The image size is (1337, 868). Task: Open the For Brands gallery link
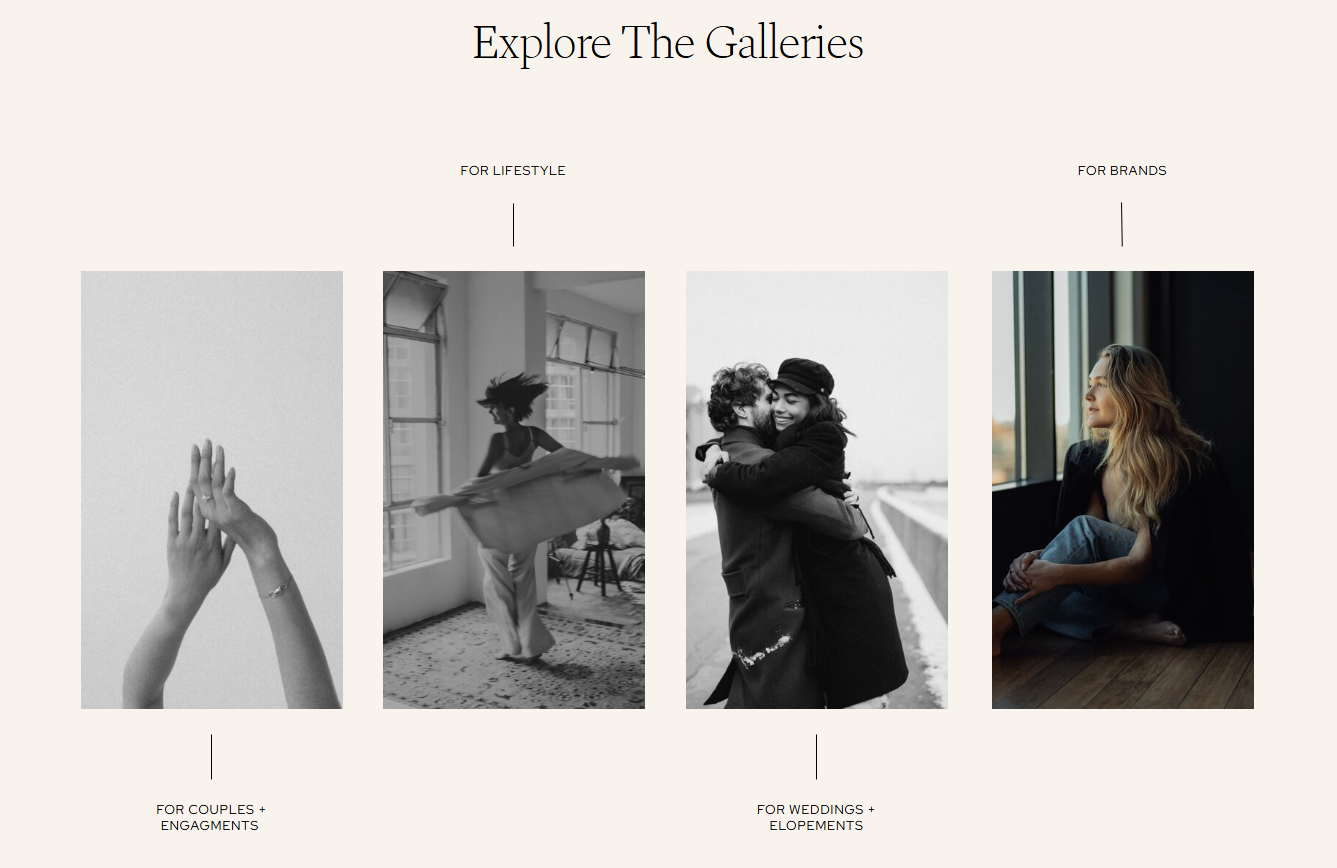click(1122, 171)
